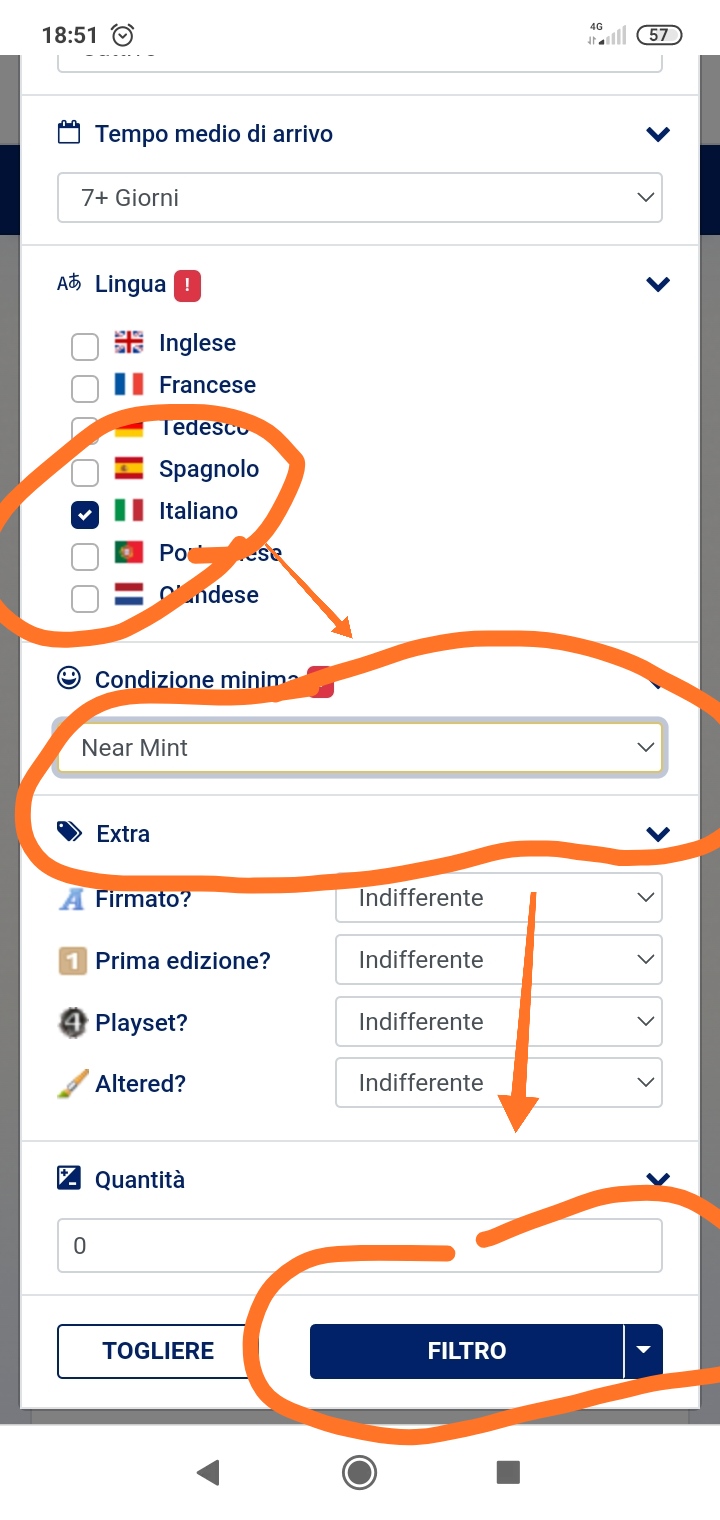This screenshot has height=1520, width=720.
Task: Tap the tag icon beside Extra
Action: point(69,832)
